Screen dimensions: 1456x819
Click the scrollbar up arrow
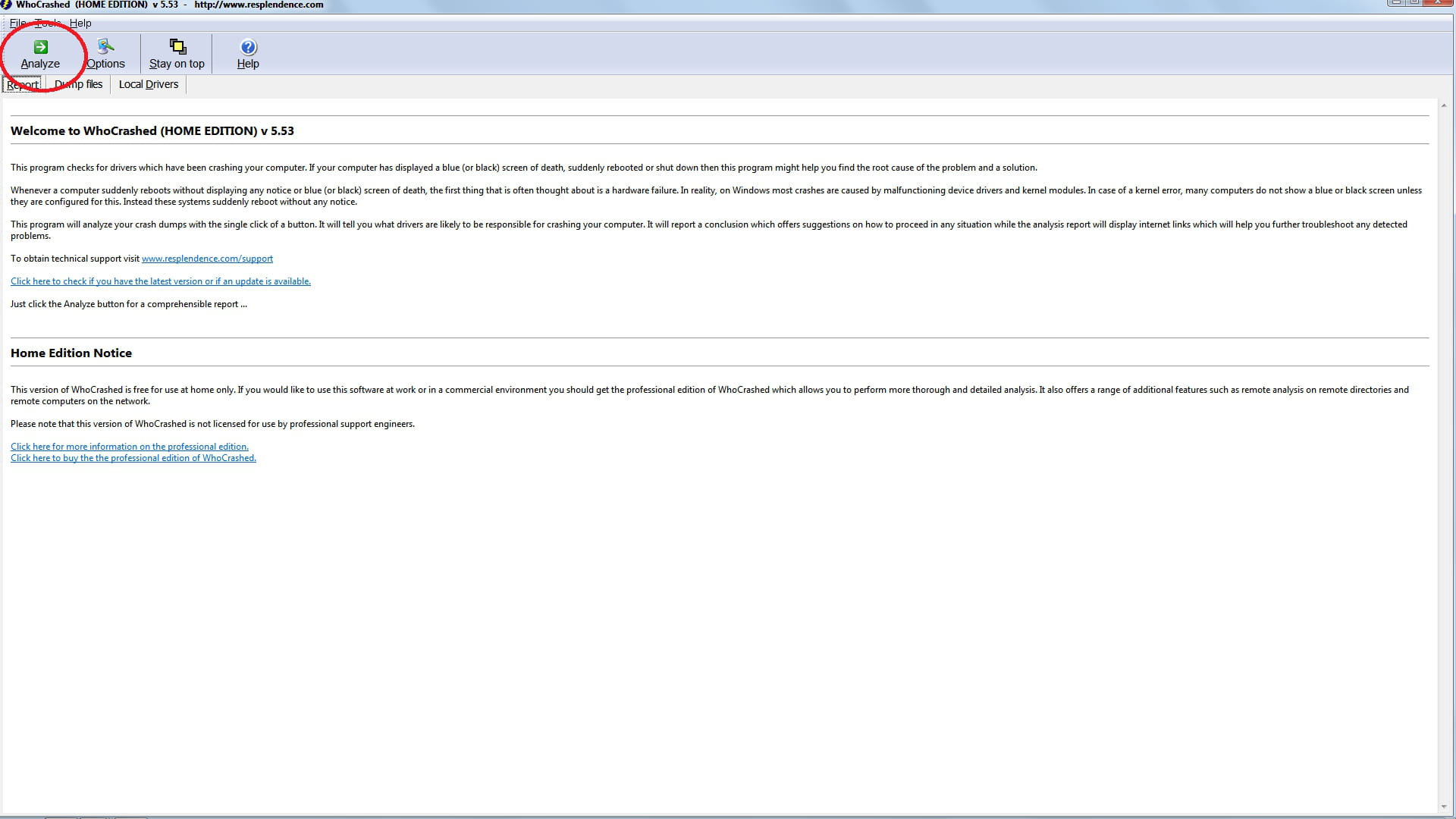pos(1444,106)
